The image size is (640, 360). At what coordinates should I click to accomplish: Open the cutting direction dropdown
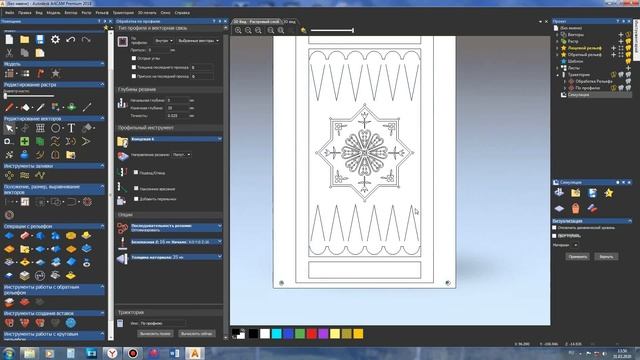pos(181,155)
